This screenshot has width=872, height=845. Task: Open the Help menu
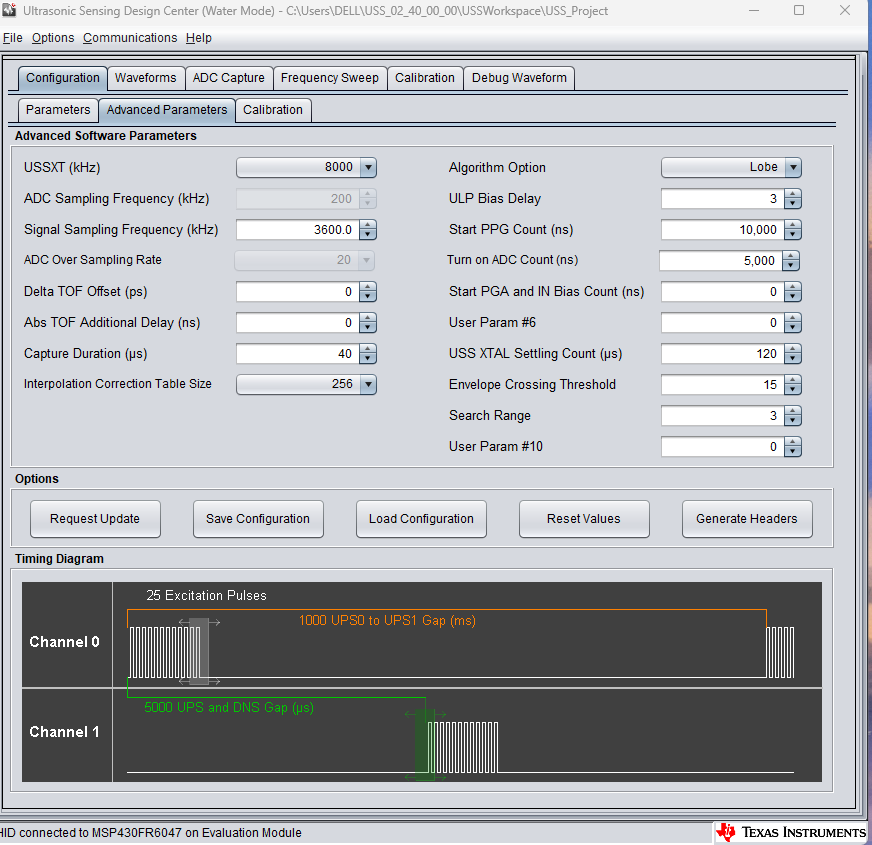point(198,37)
